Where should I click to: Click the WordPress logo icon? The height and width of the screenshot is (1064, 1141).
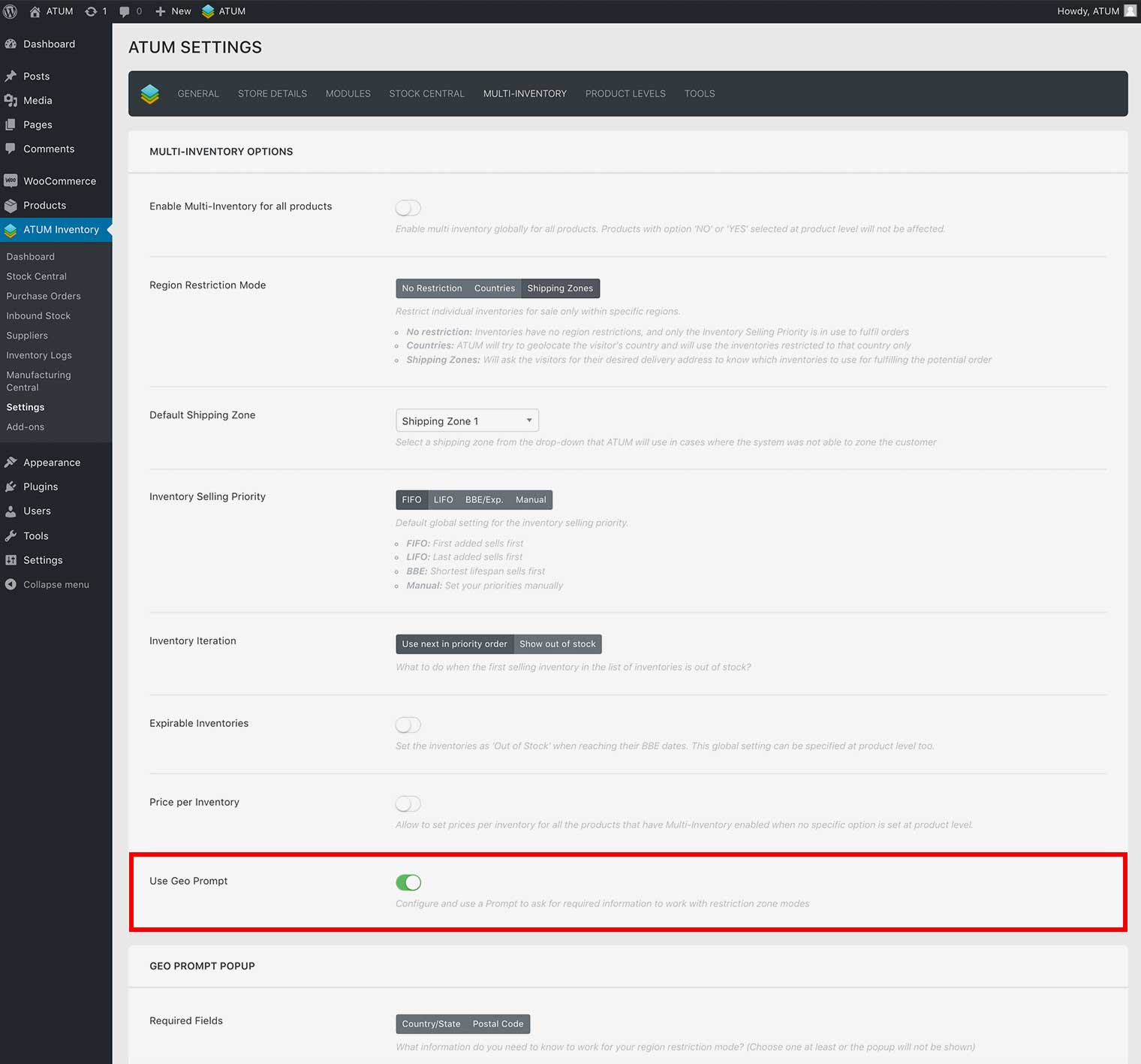pyautogui.click(x=11, y=11)
